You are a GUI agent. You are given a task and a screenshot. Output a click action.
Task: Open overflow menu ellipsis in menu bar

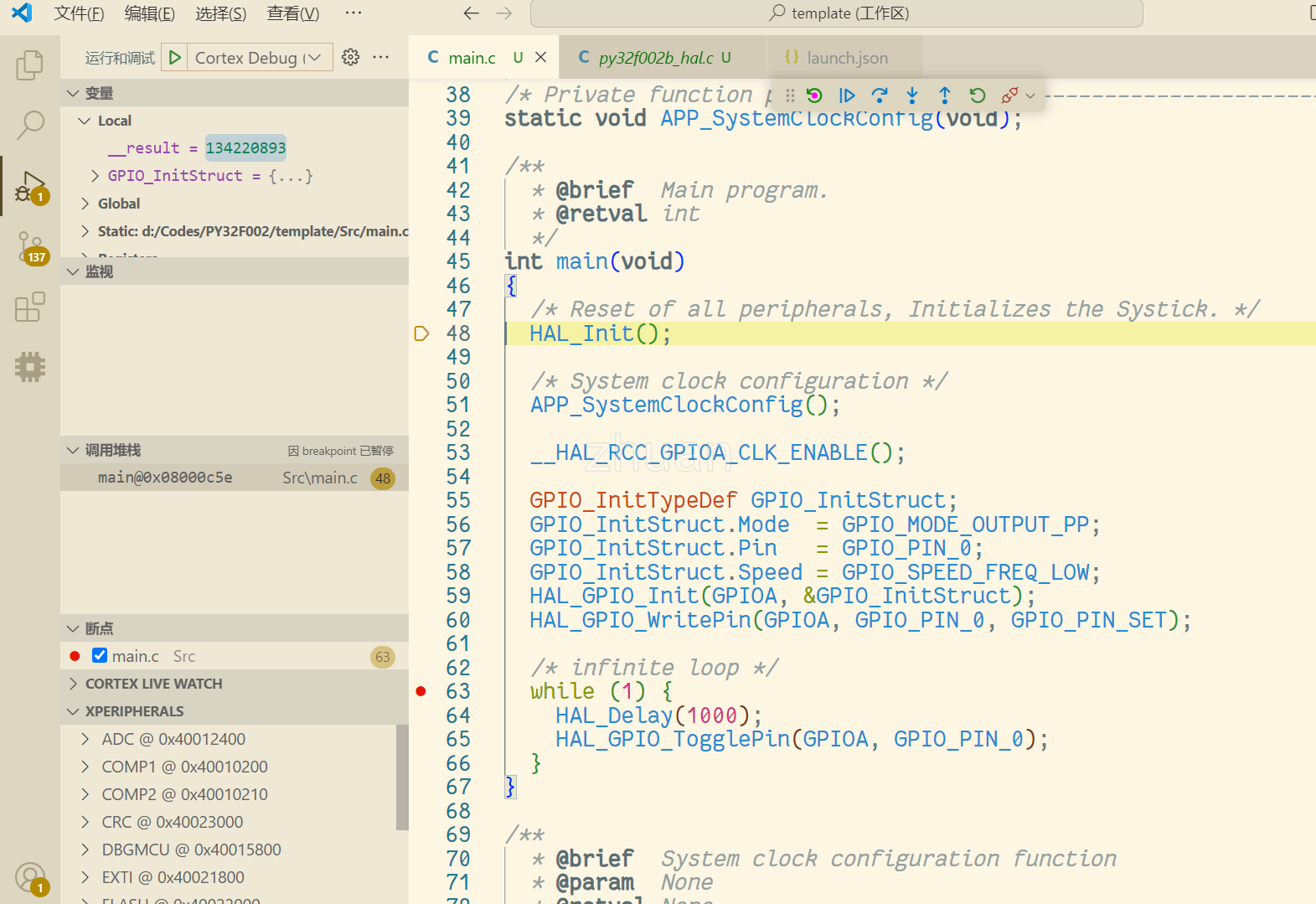(354, 13)
